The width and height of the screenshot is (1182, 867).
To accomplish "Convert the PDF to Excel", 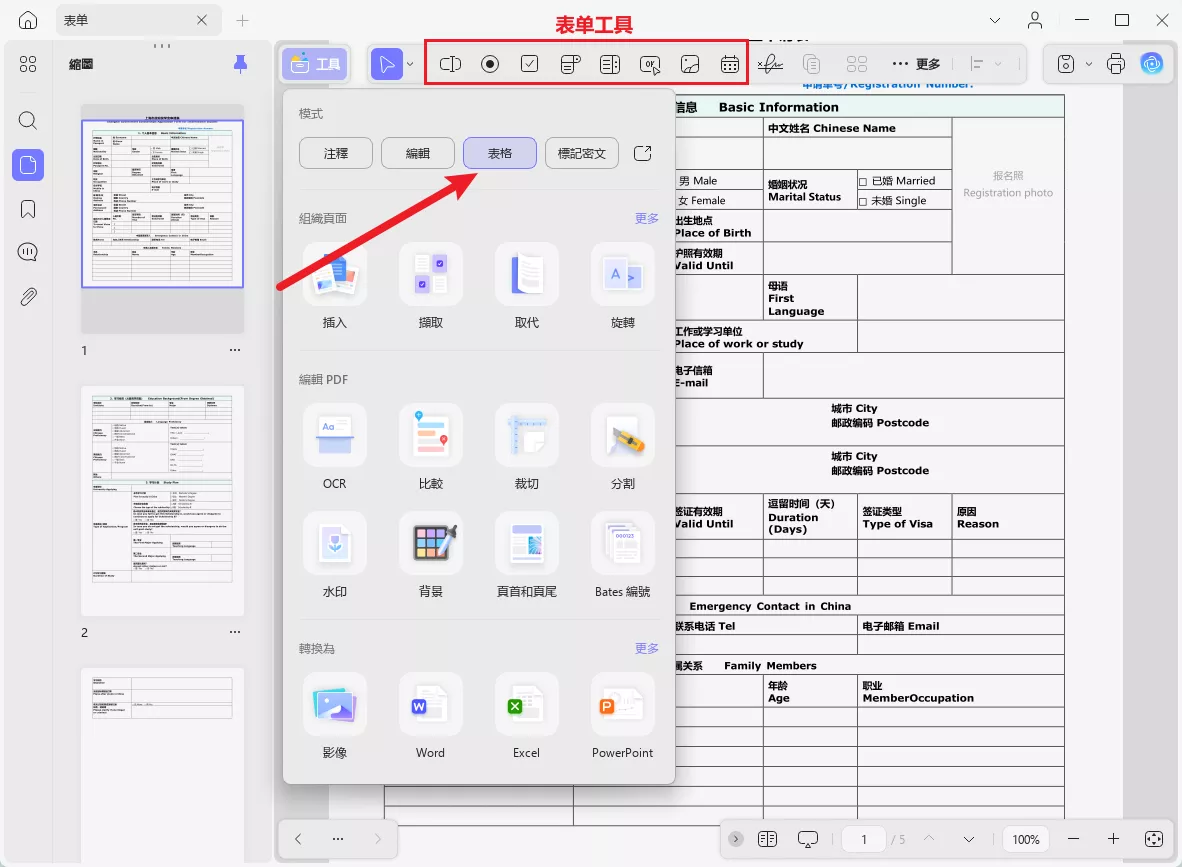I will (x=526, y=717).
